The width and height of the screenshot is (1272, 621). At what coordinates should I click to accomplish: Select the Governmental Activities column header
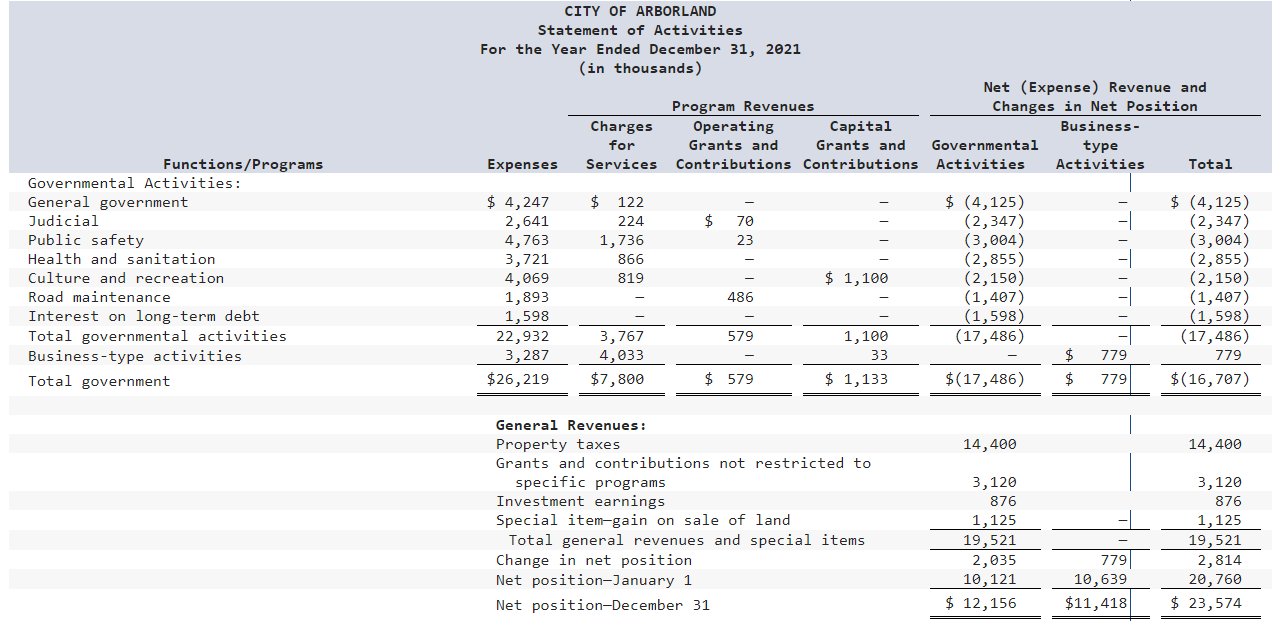[984, 155]
